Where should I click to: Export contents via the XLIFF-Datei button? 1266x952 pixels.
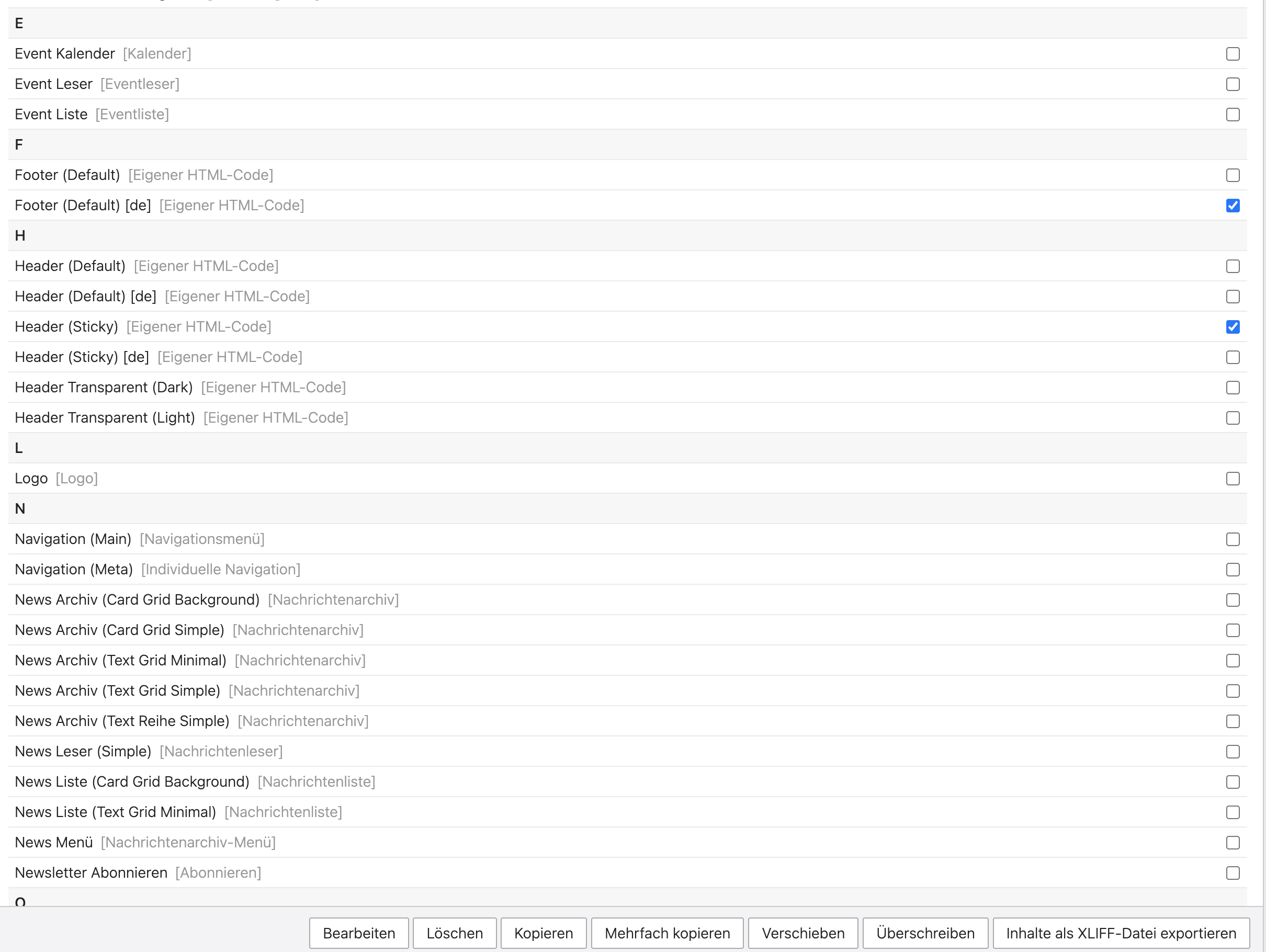click(1121, 933)
